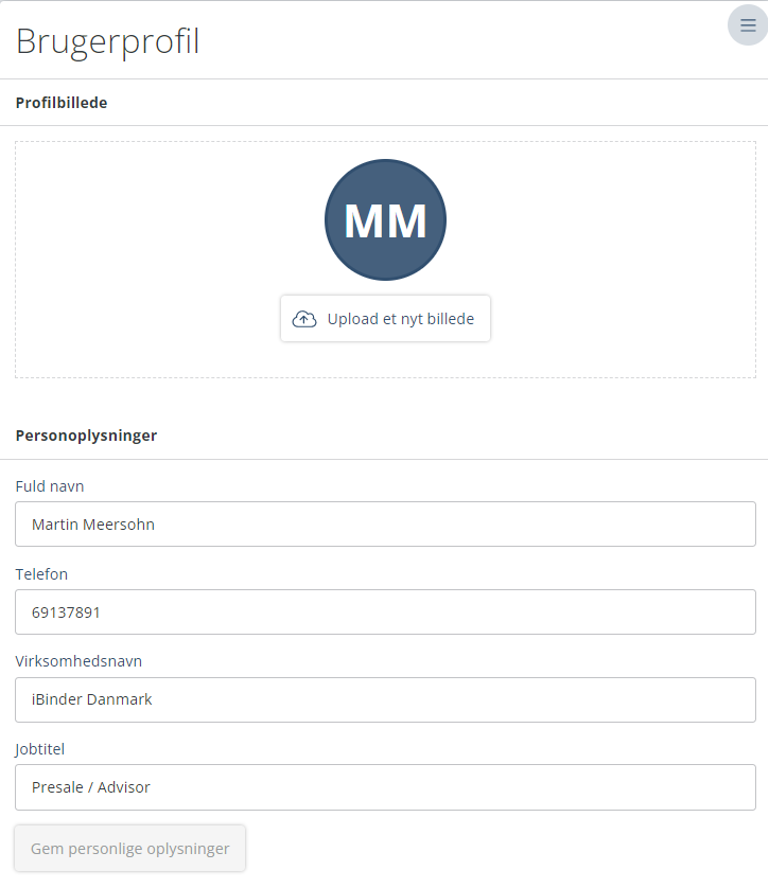
Task: Click the MM profile avatar circle
Action: coord(385,220)
